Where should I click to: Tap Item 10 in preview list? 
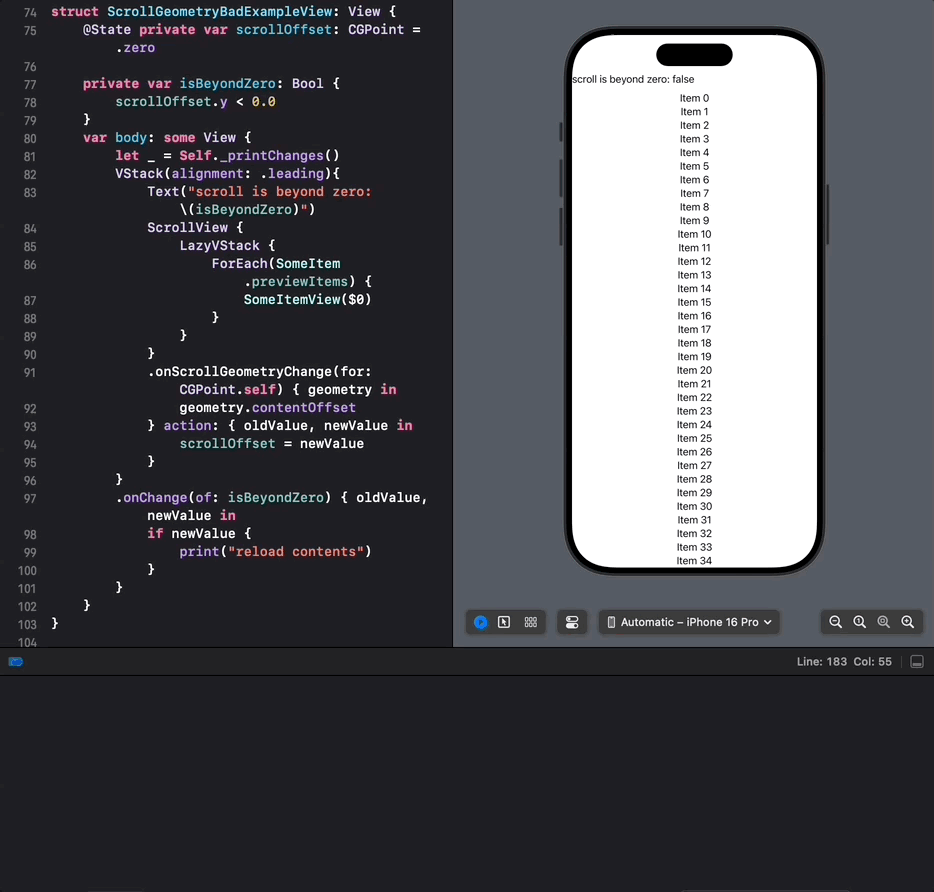[694, 234]
